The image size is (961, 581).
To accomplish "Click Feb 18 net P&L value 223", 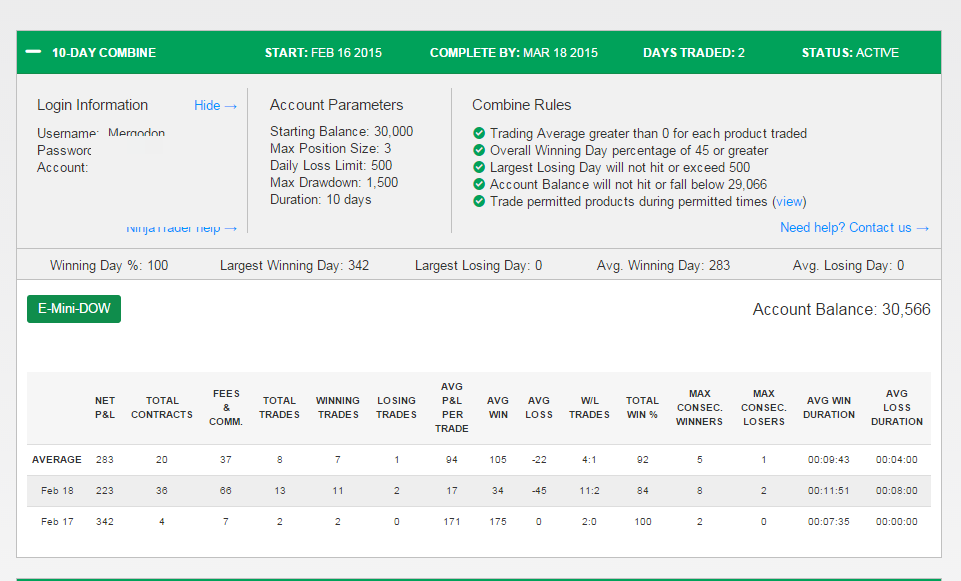I will click(x=105, y=491).
